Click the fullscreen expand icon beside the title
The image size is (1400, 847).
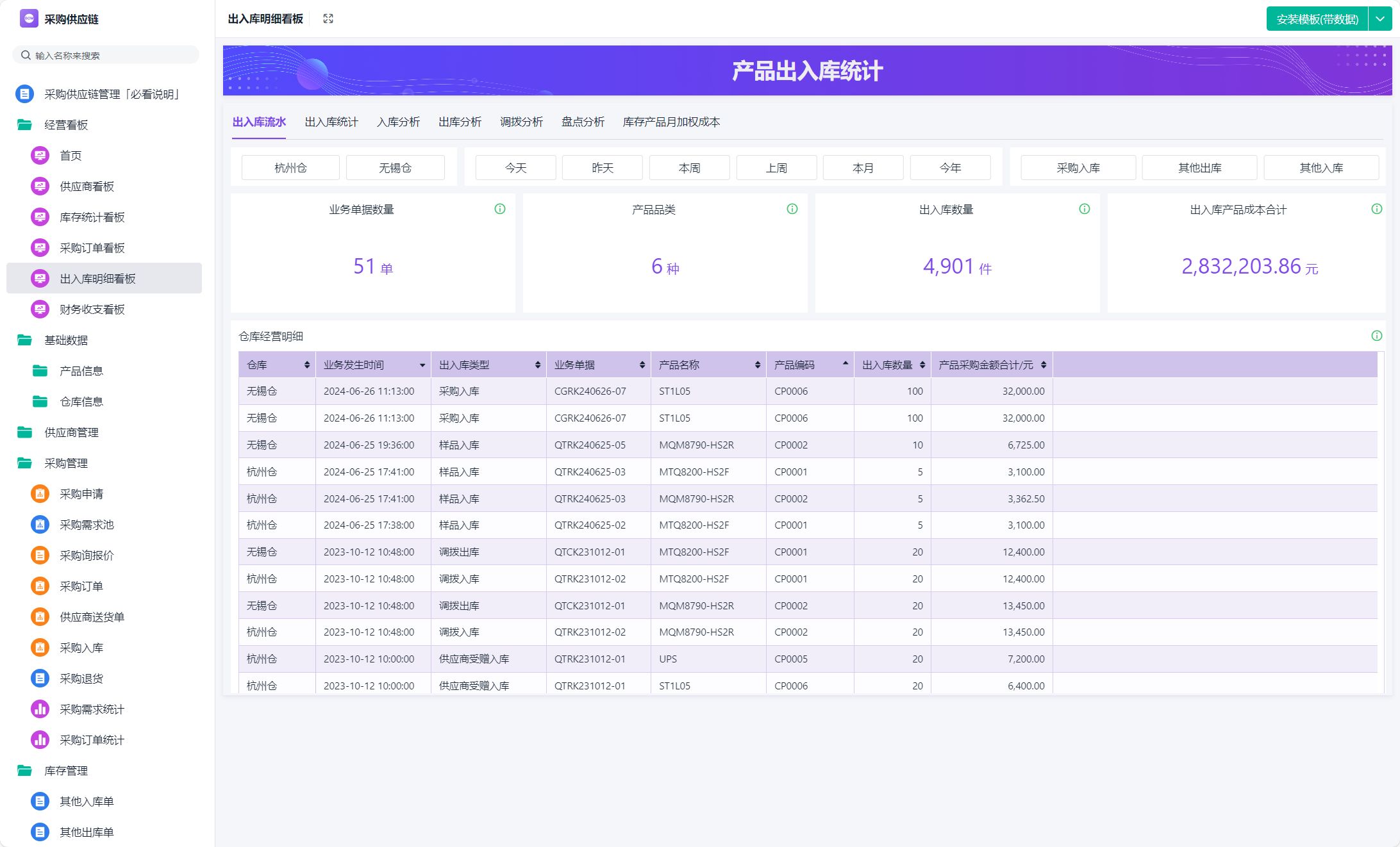coord(328,19)
